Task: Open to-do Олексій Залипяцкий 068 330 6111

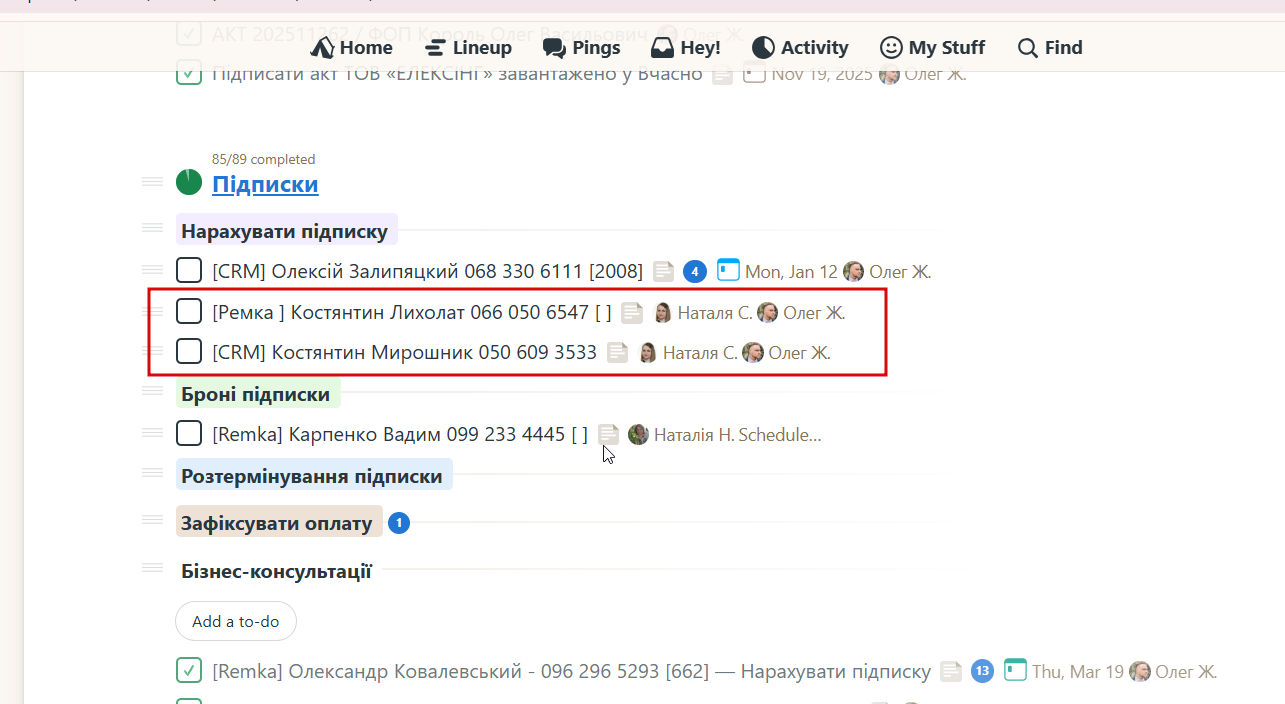Action: point(427,271)
